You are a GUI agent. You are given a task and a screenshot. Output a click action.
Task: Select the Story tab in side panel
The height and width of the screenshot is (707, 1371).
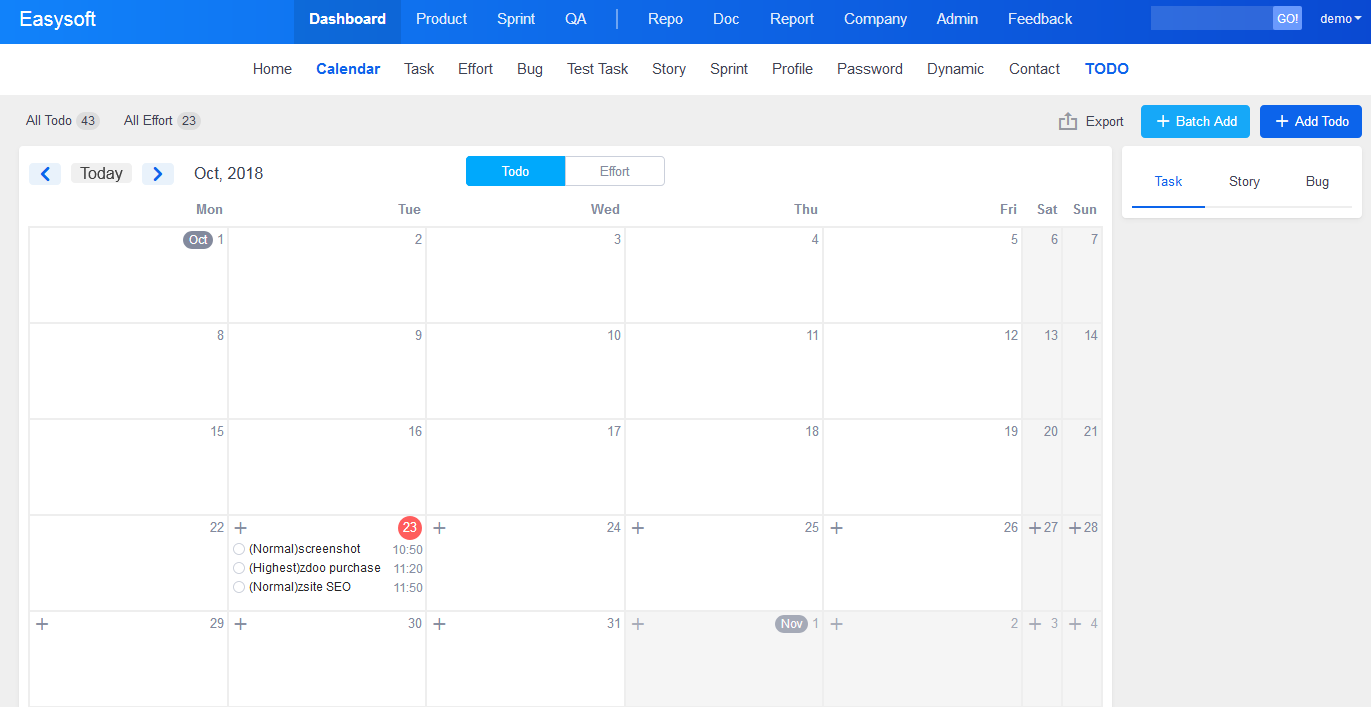click(x=1244, y=182)
